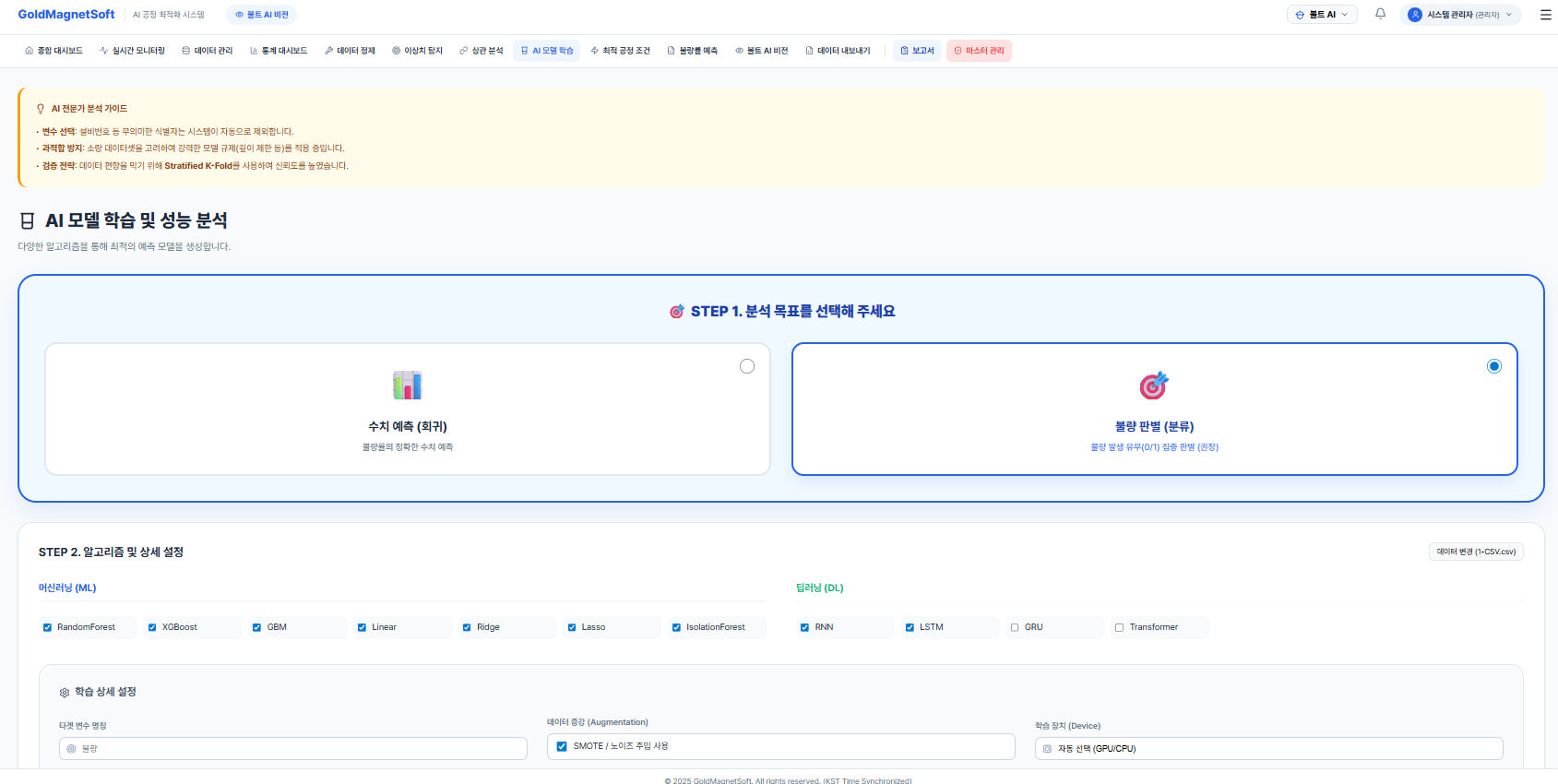Open the 마스터 관리 button
Image resolution: width=1558 pixels, height=784 pixels.
979,51
